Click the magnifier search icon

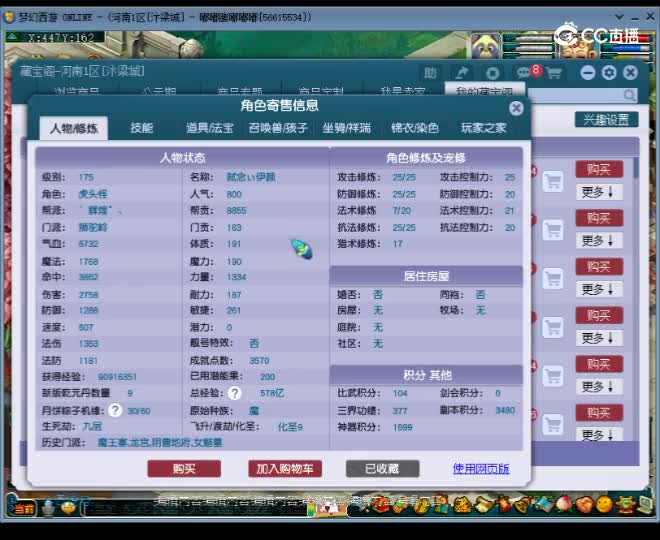pyautogui.click(x=629, y=95)
